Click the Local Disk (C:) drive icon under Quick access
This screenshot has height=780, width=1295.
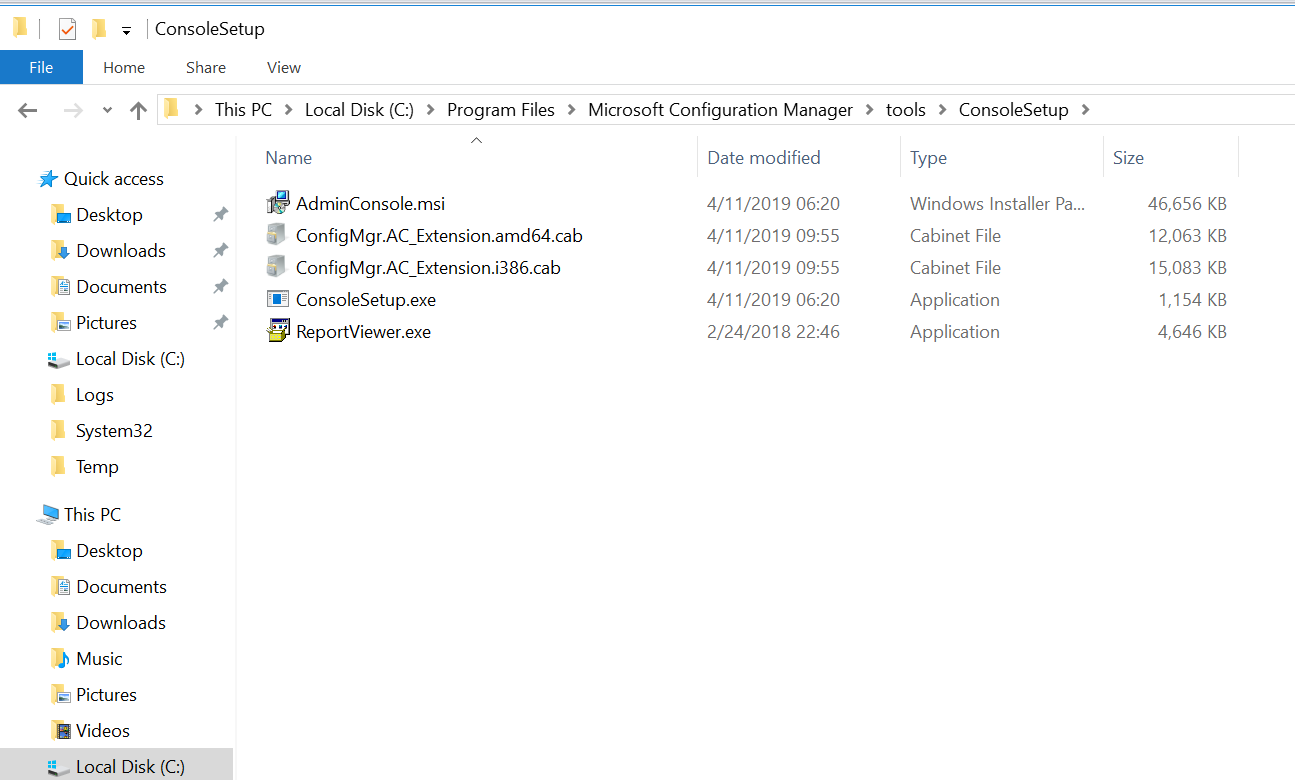pos(59,359)
